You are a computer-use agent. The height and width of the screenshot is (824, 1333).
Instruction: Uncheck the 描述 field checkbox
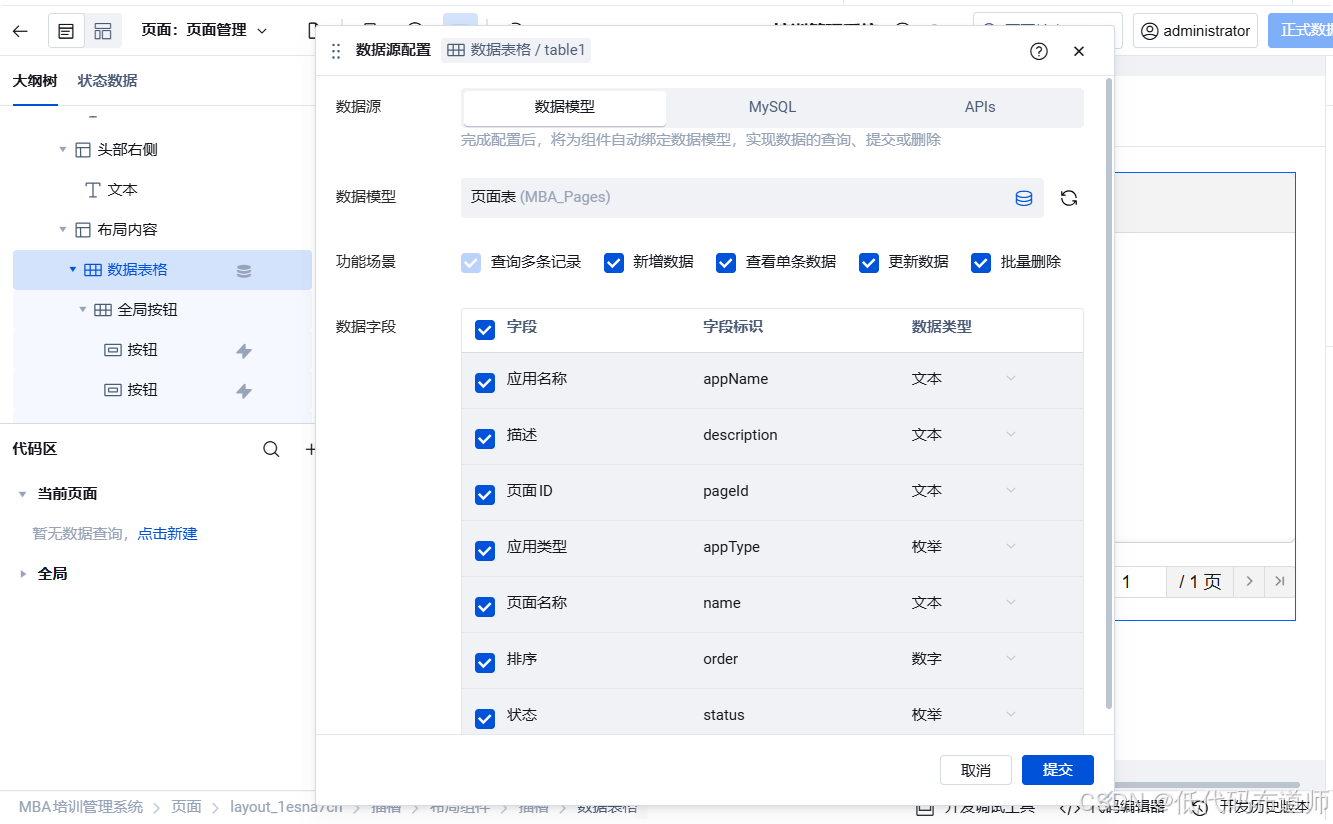pyautogui.click(x=485, y=438)
